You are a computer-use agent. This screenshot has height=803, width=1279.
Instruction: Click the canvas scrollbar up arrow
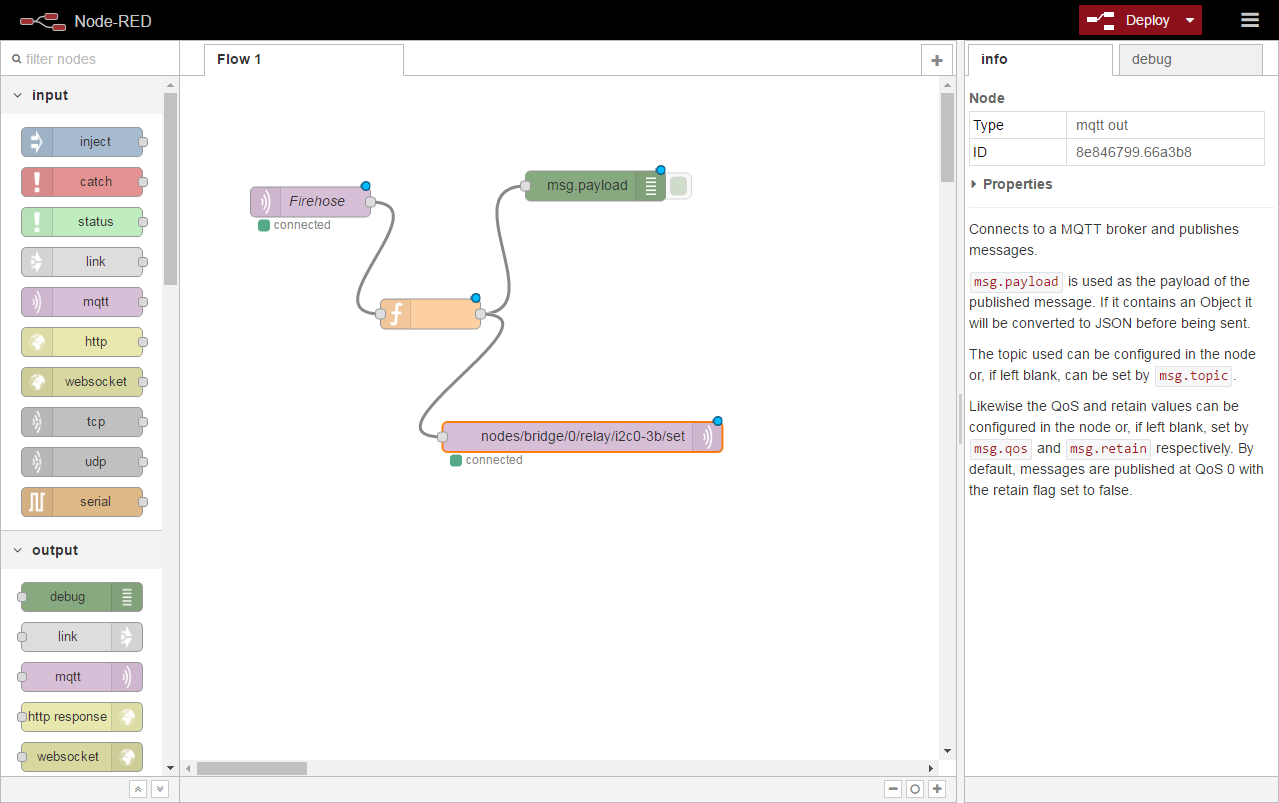pyautogui.click(x=948, y=86)
